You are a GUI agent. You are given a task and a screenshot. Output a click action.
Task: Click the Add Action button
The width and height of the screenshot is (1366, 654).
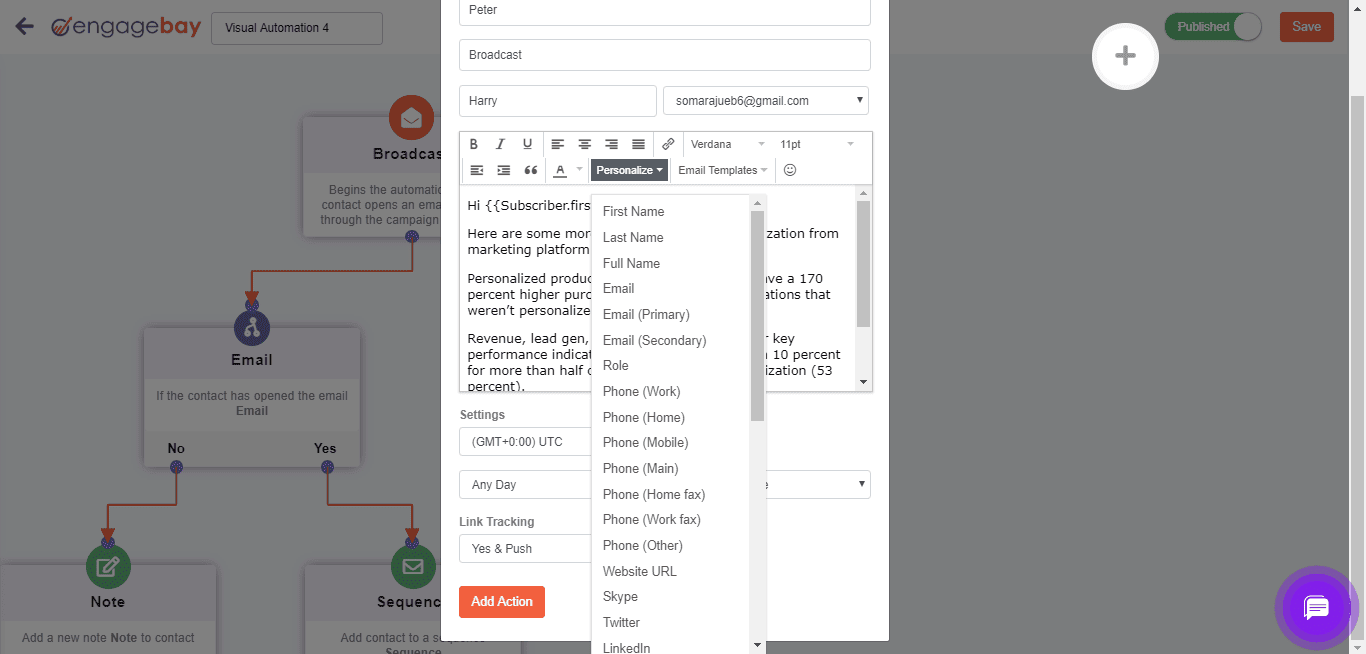coord(501,601)
